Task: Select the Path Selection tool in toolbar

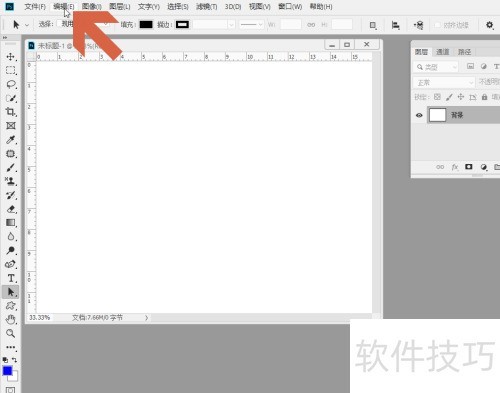Action: tap(11, 292)
